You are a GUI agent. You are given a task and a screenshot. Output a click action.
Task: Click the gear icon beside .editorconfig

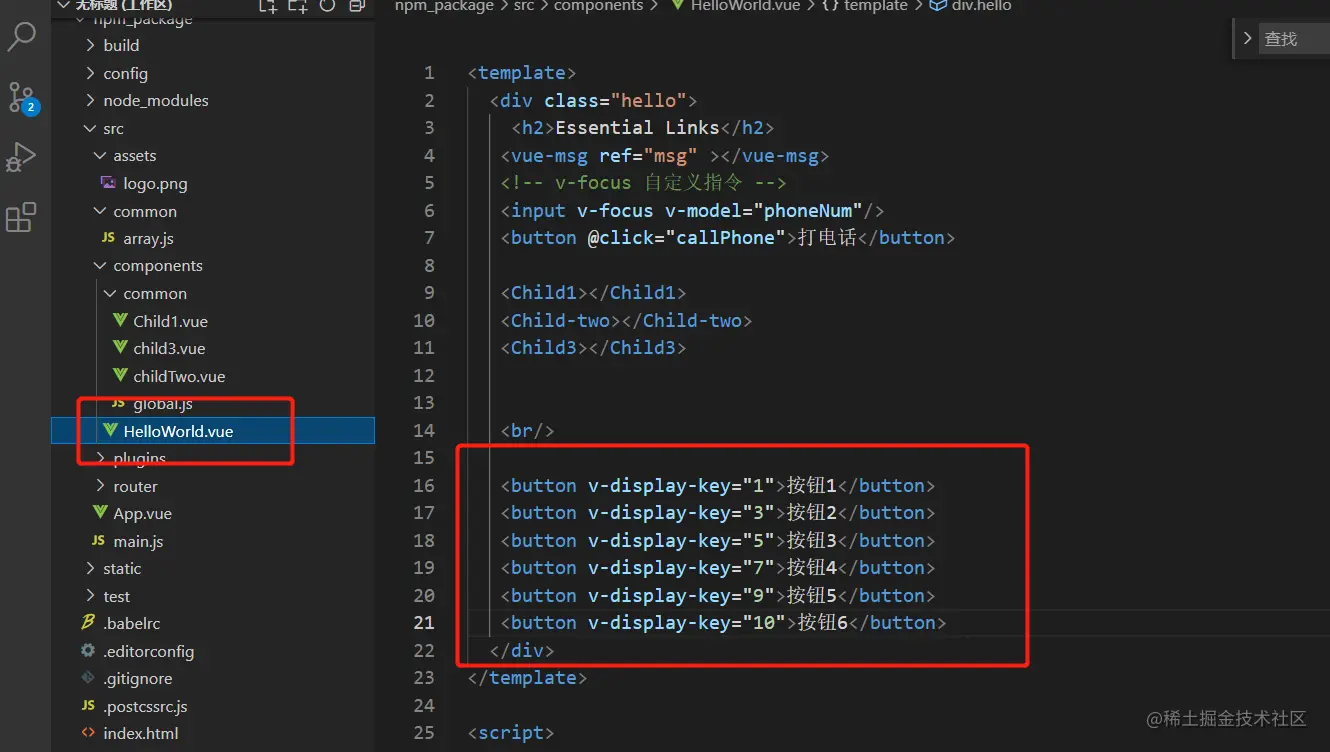88,651
